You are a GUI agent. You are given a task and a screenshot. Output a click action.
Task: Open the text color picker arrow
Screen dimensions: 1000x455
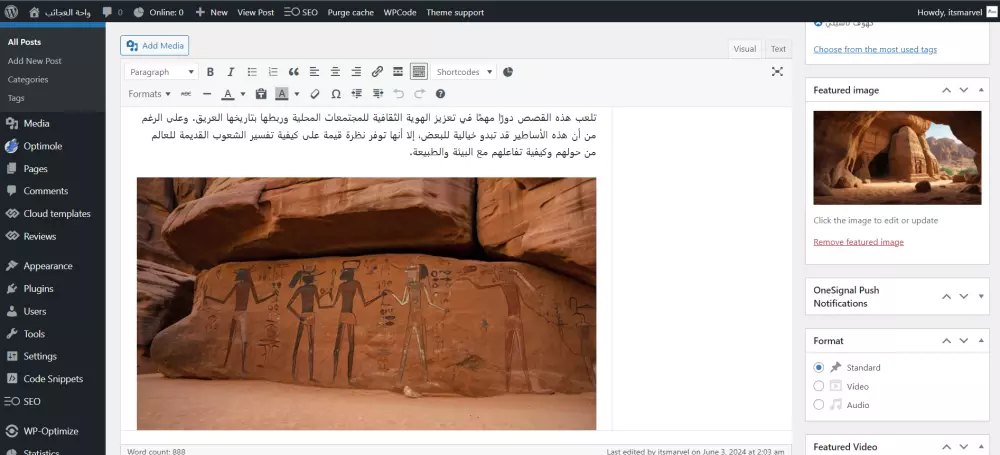pyautogui.click(x=243, y=94)
